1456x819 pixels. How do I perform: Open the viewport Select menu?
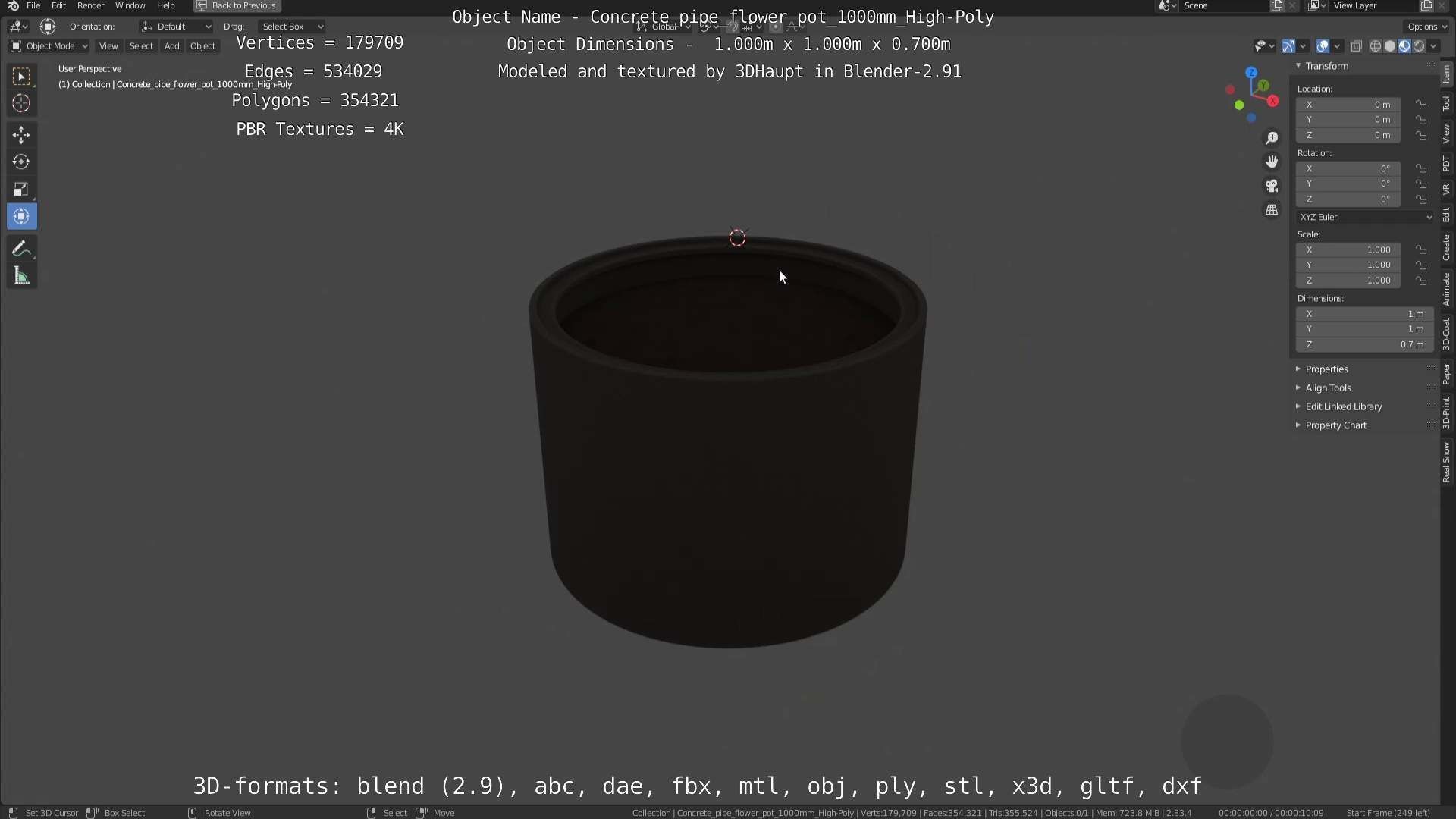point(141,46)
